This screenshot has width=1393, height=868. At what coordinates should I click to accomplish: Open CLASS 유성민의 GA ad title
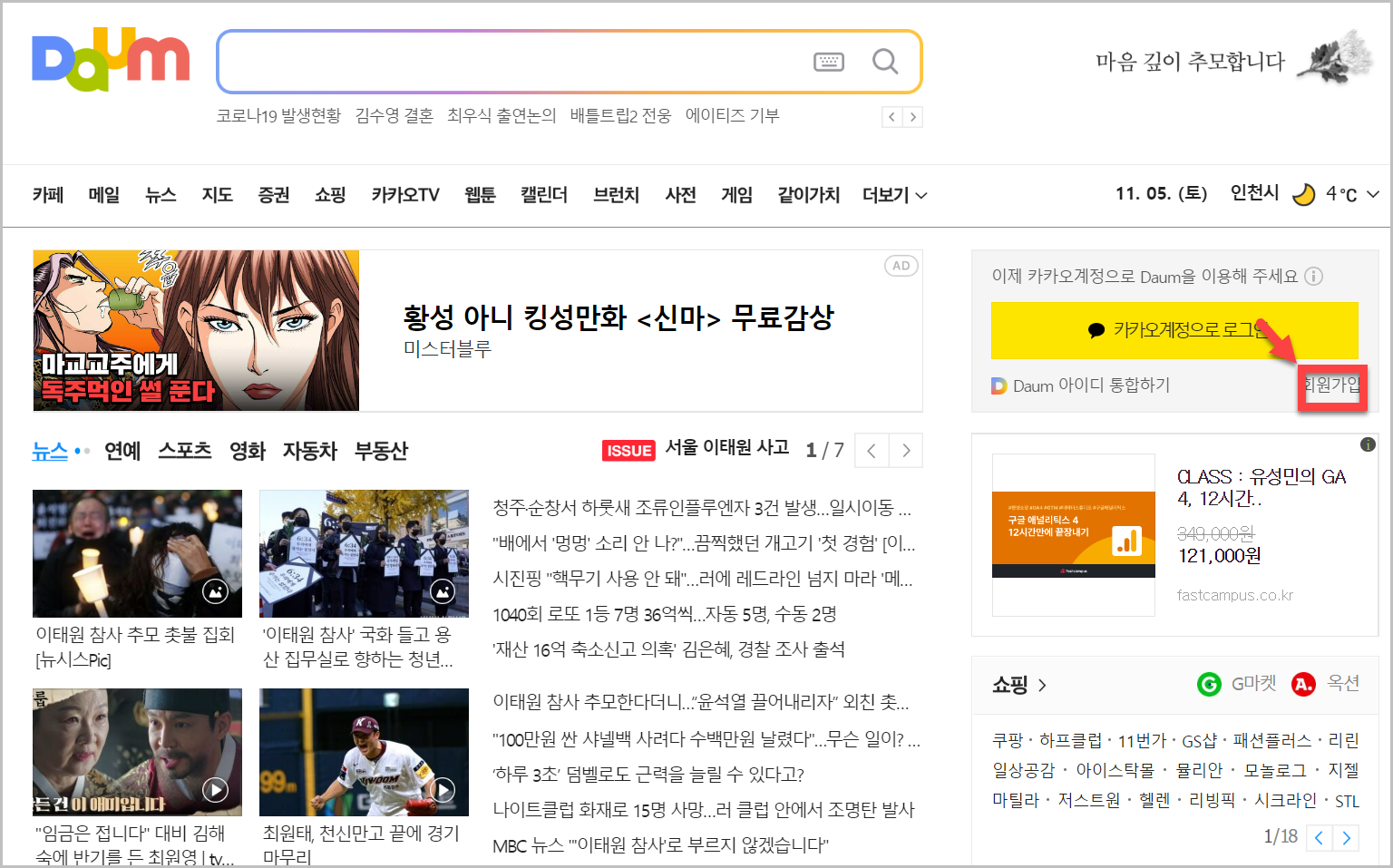pyautogui.click(x=1261, y=487)
